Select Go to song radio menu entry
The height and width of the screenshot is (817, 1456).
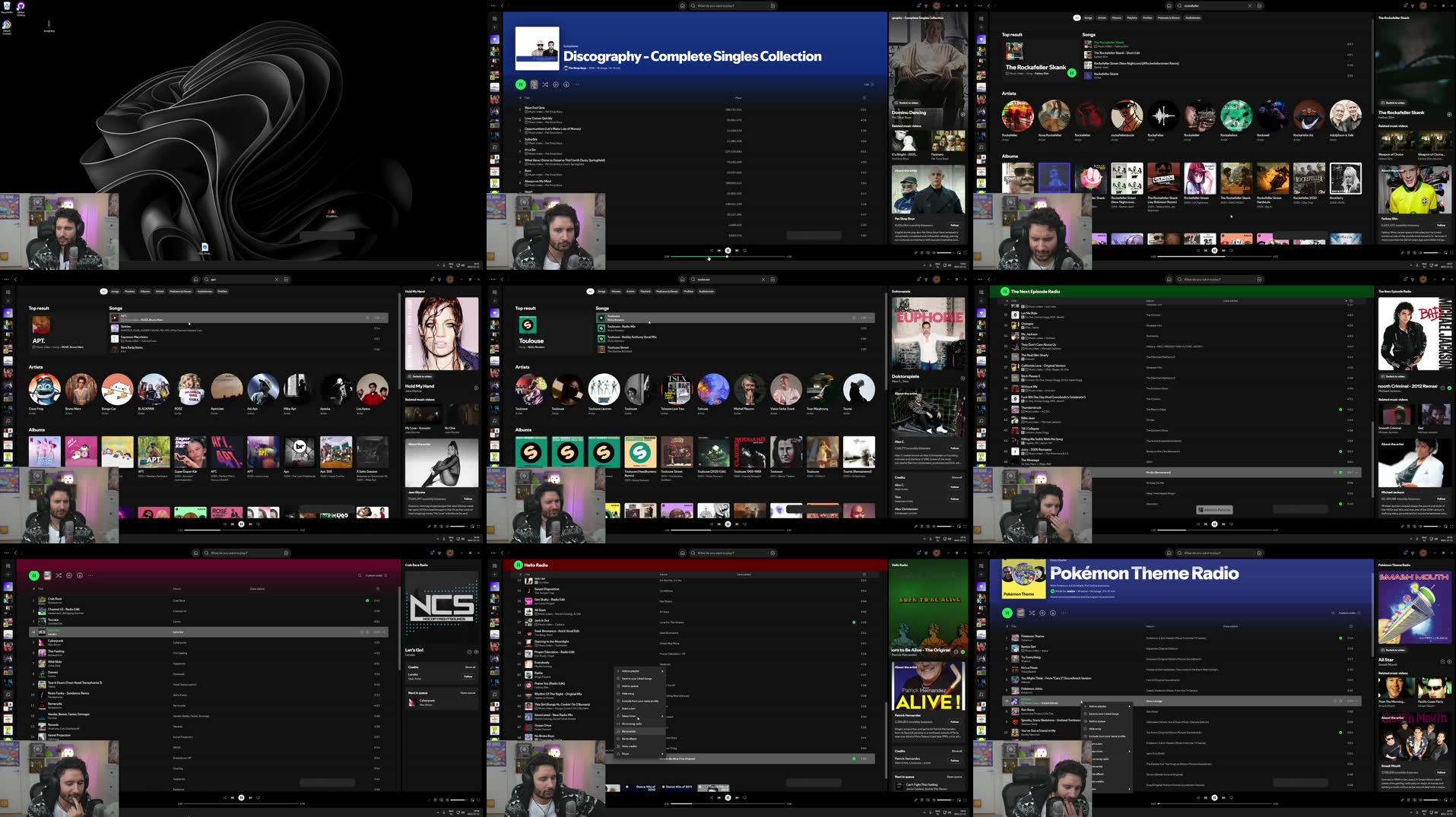[632, 724]
